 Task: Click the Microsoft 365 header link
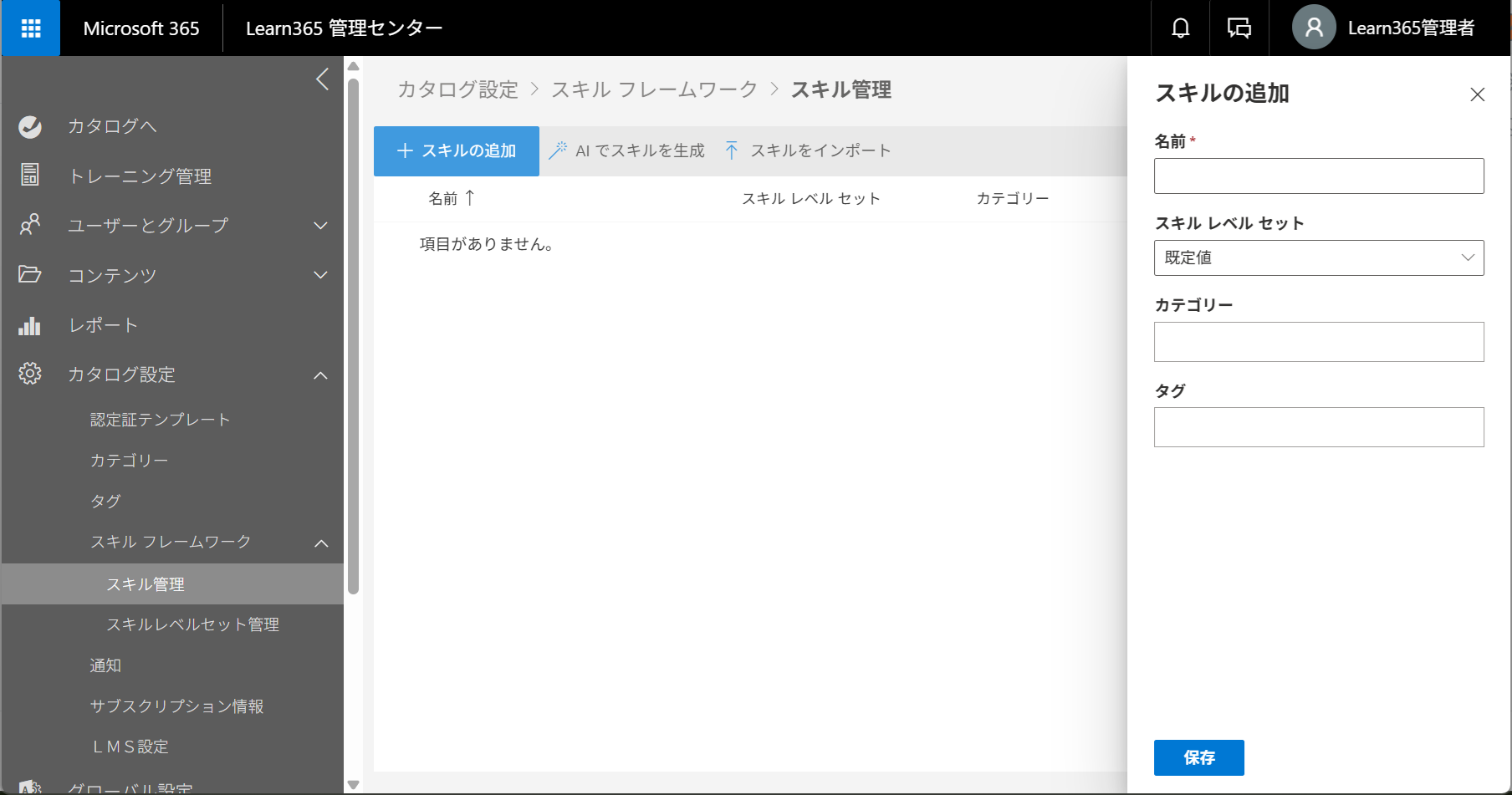[141, 28]
